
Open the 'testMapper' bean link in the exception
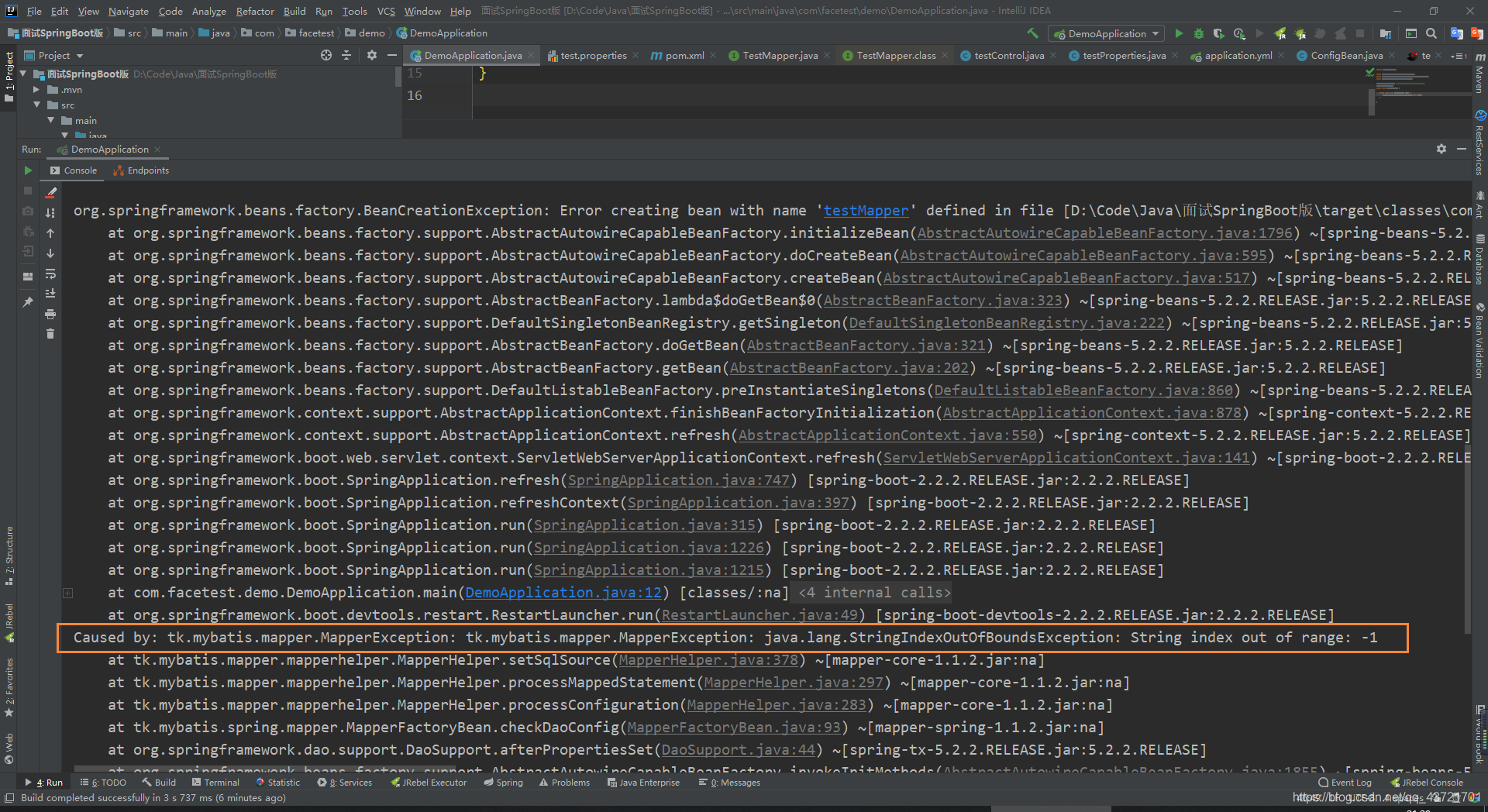coord(866,211)
